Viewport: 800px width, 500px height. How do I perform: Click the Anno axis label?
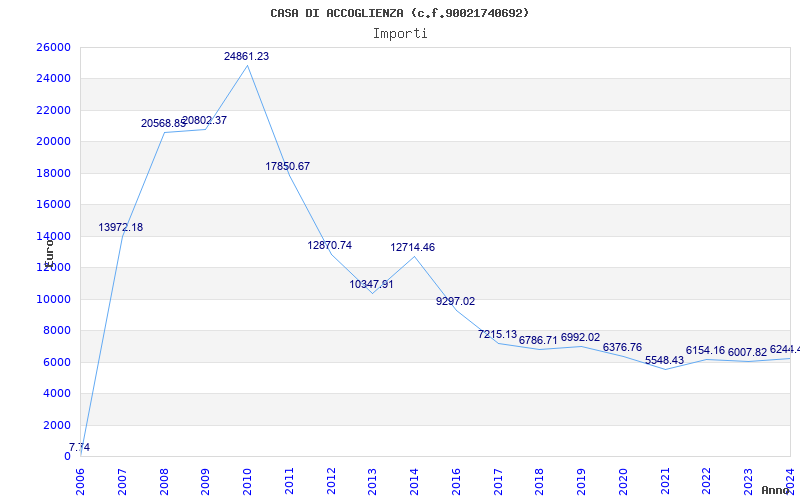775,490
